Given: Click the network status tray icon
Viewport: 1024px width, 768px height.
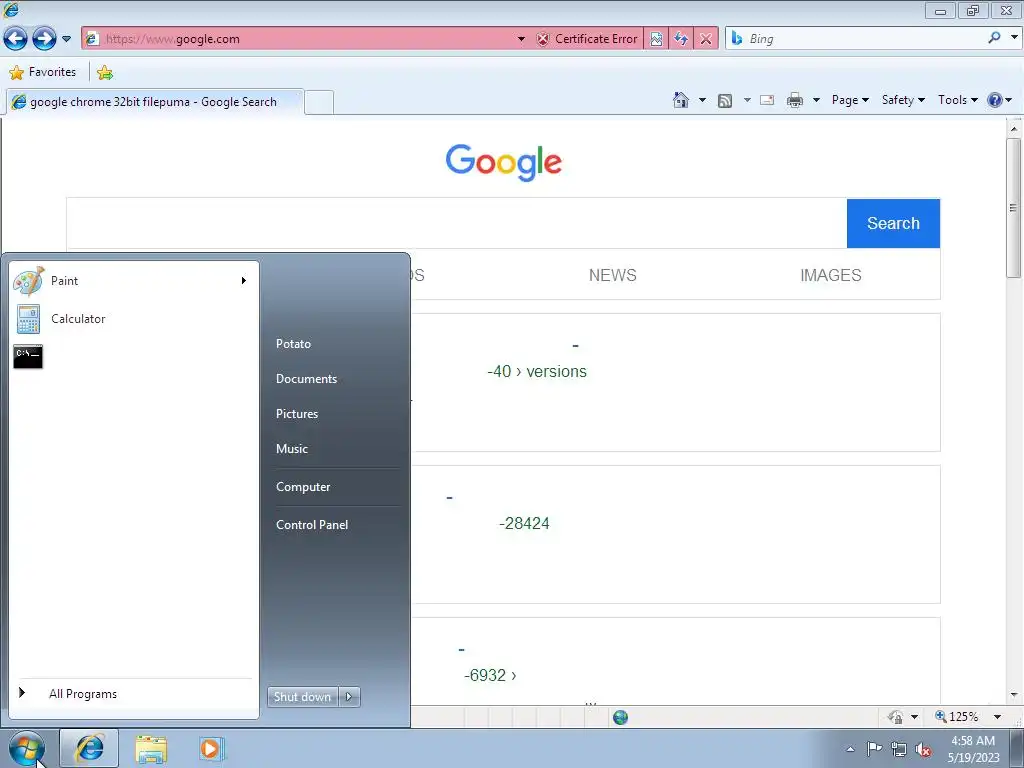Looking at the screenshot, I should pos(899,750).
